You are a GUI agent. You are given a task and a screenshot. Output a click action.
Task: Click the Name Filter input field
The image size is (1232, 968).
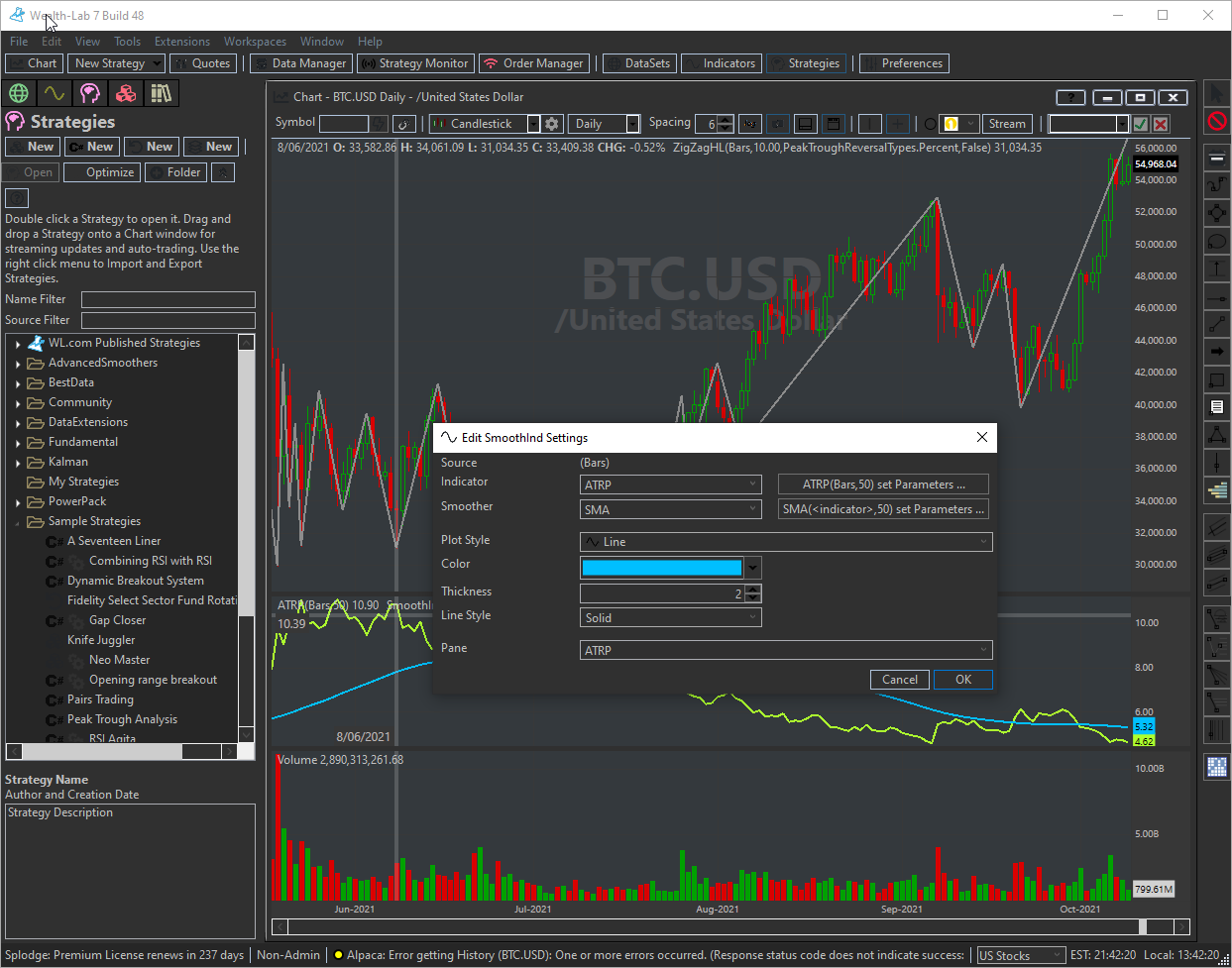(168, 299)
